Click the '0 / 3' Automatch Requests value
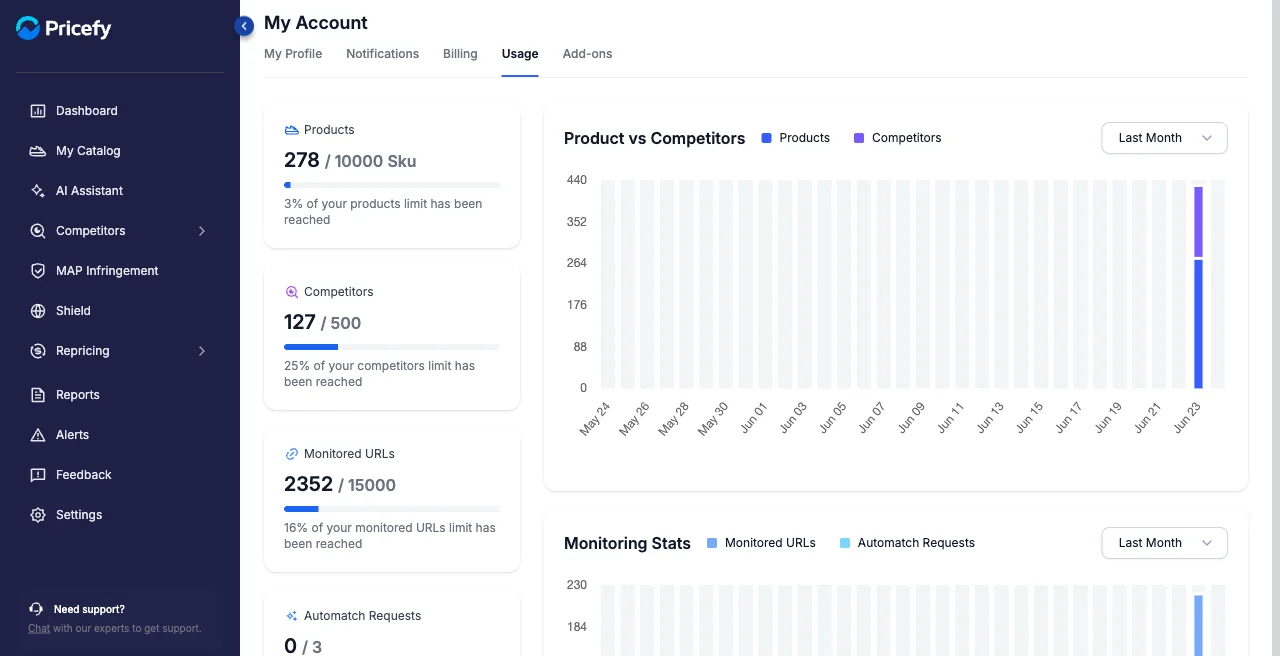Screen dimensions: 1280x656 coord(303,646)
